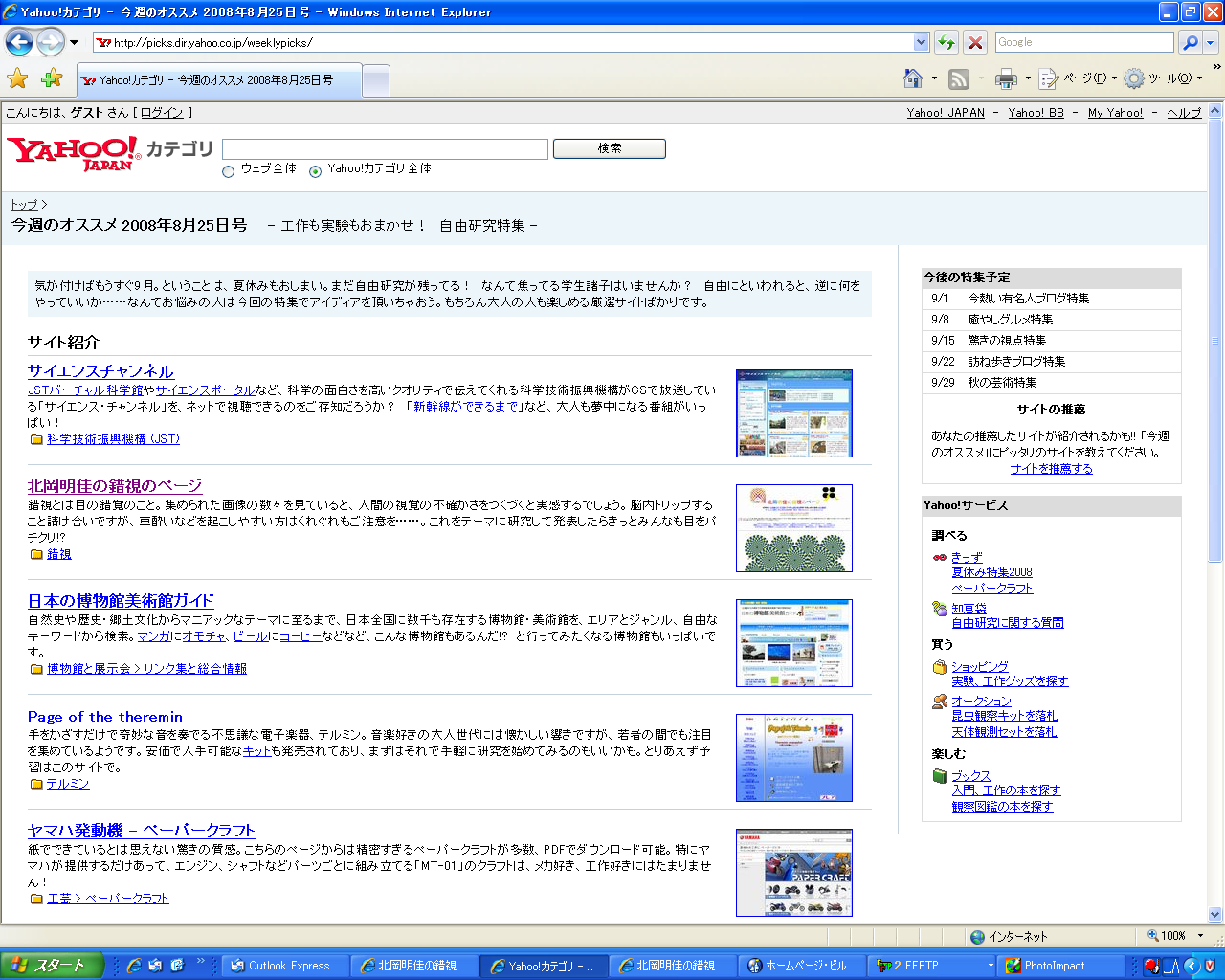The height and width of the screenshot is (980, 1225).
Task: Click the オークション icon
Action: tap(940, 702)
